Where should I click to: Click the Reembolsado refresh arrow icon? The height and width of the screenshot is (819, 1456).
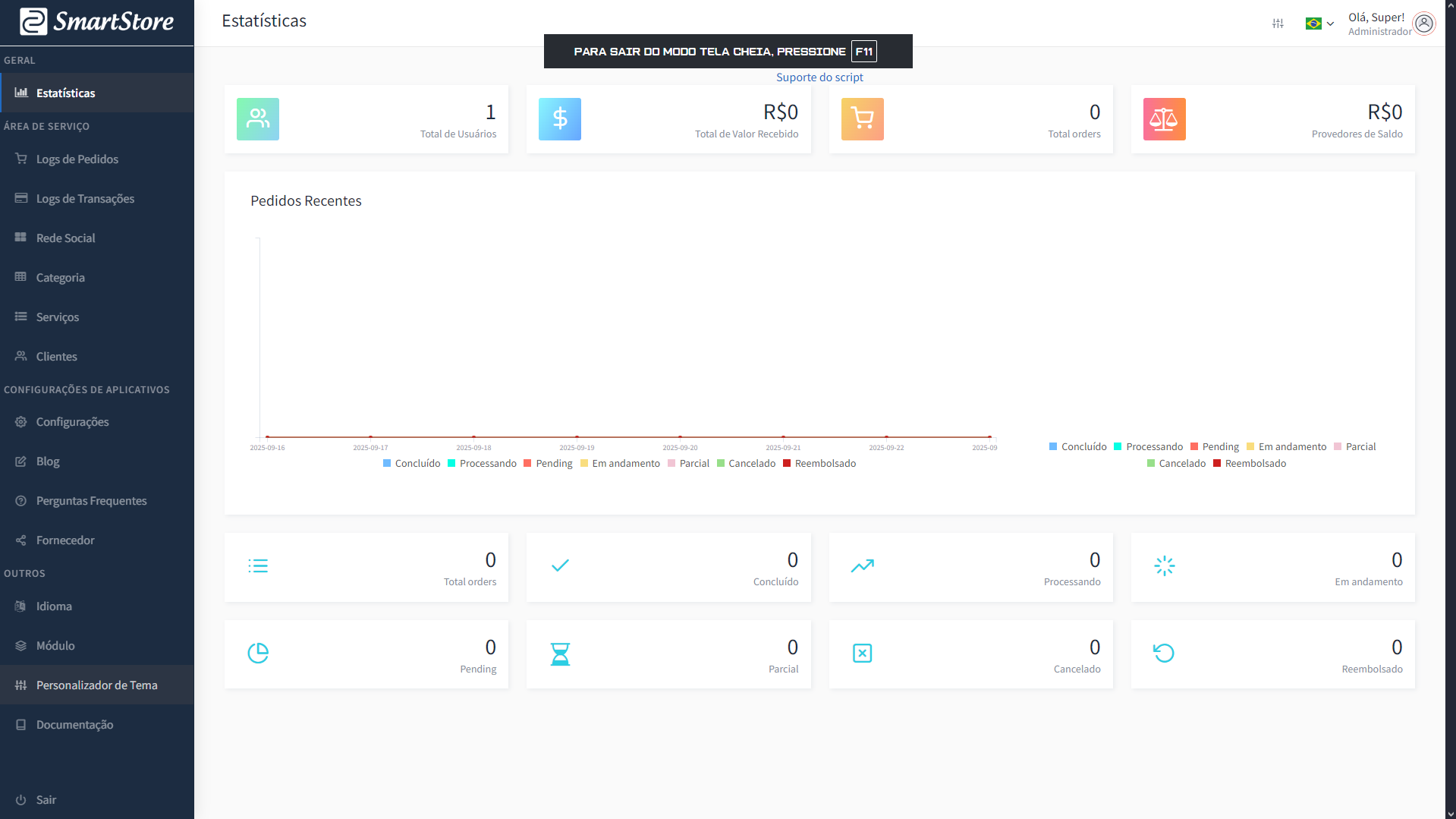coord(1164,654)
